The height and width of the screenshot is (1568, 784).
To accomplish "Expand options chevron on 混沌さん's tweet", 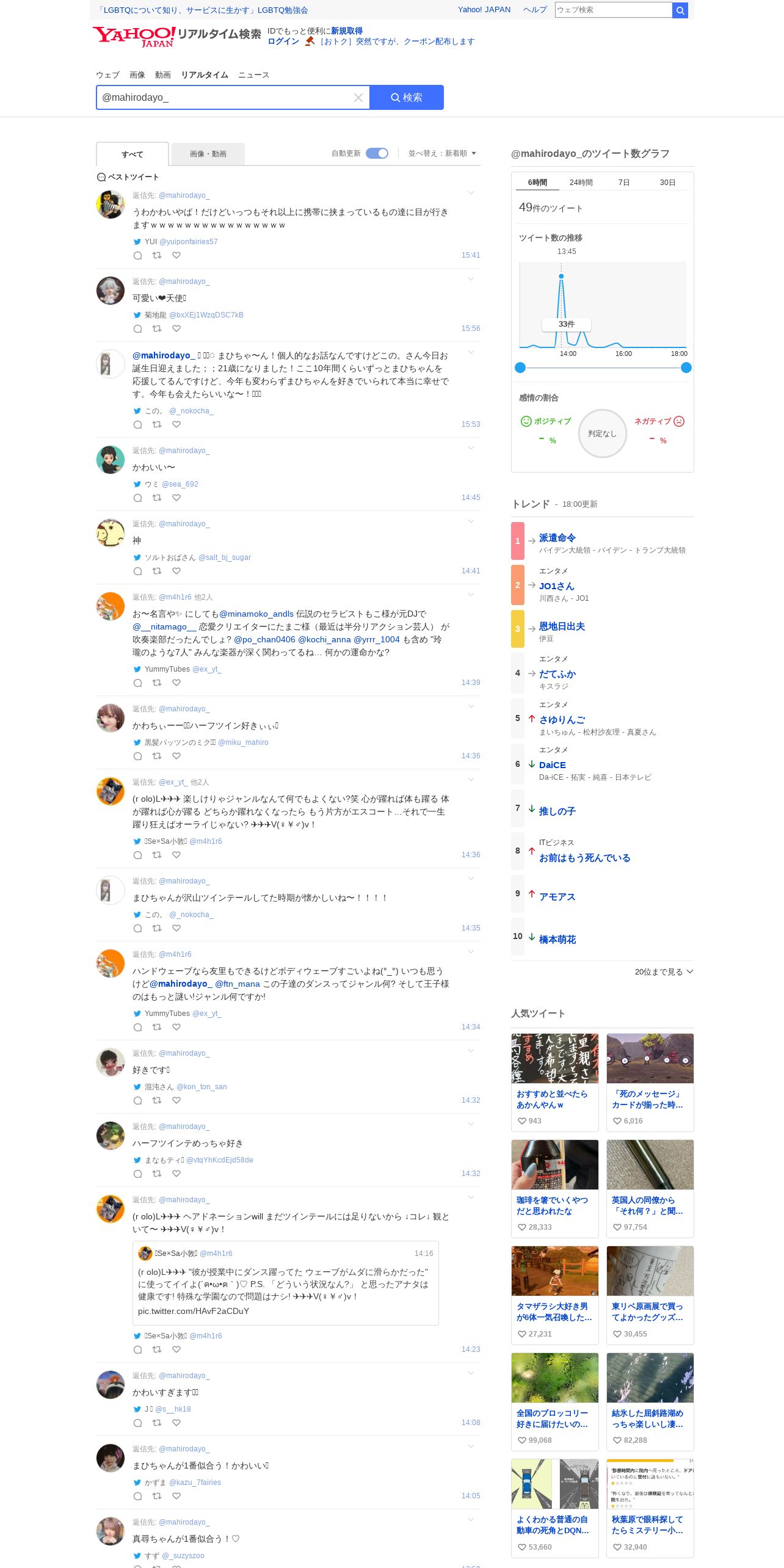I will pos(471,1051).
